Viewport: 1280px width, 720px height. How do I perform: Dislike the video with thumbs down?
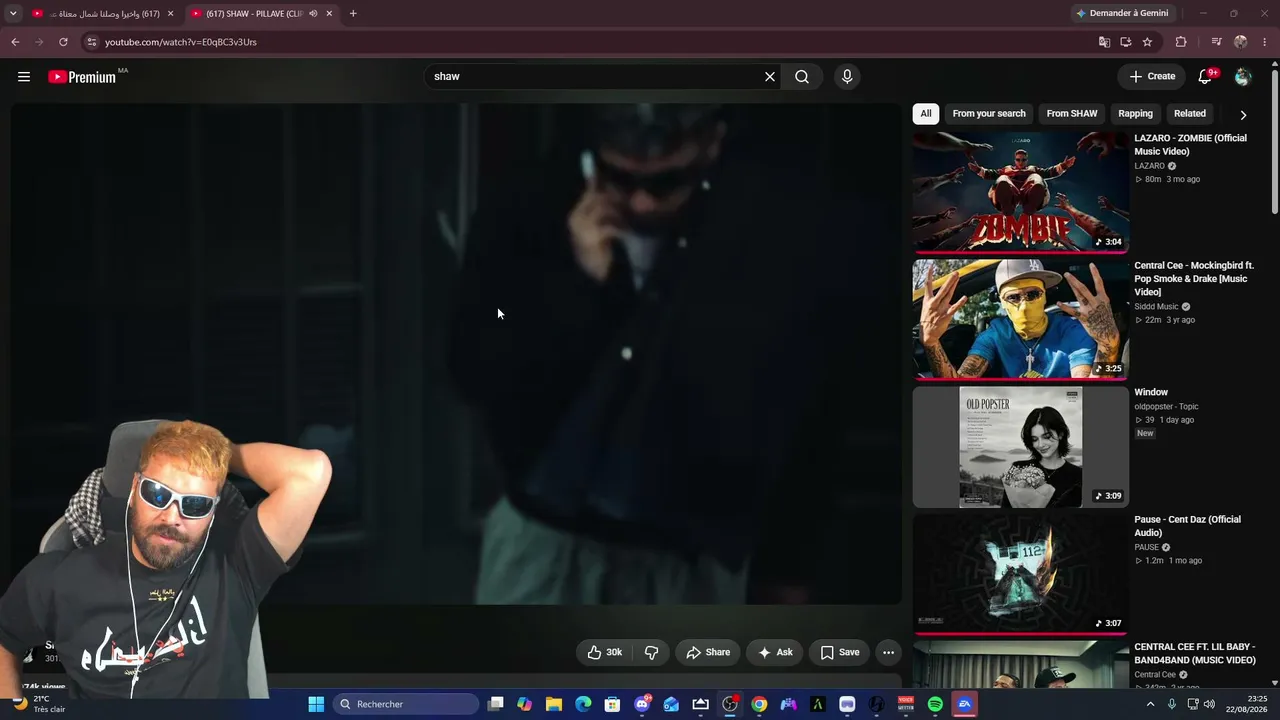pyautogui.click(x=651, y=652)
